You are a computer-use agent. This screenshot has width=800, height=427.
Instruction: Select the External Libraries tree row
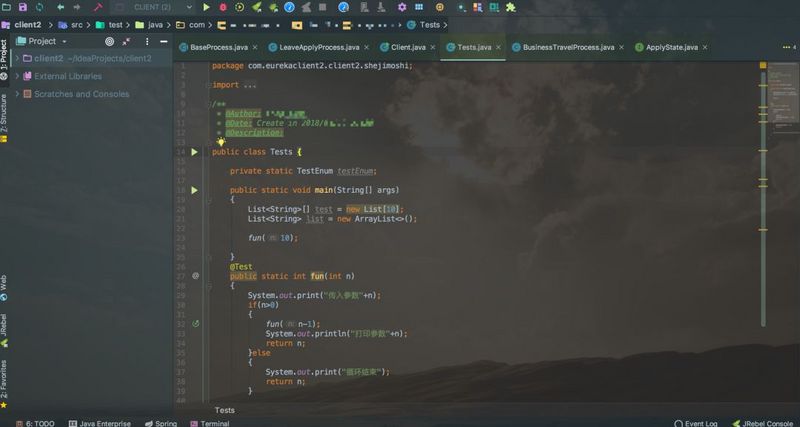[92, 76]
